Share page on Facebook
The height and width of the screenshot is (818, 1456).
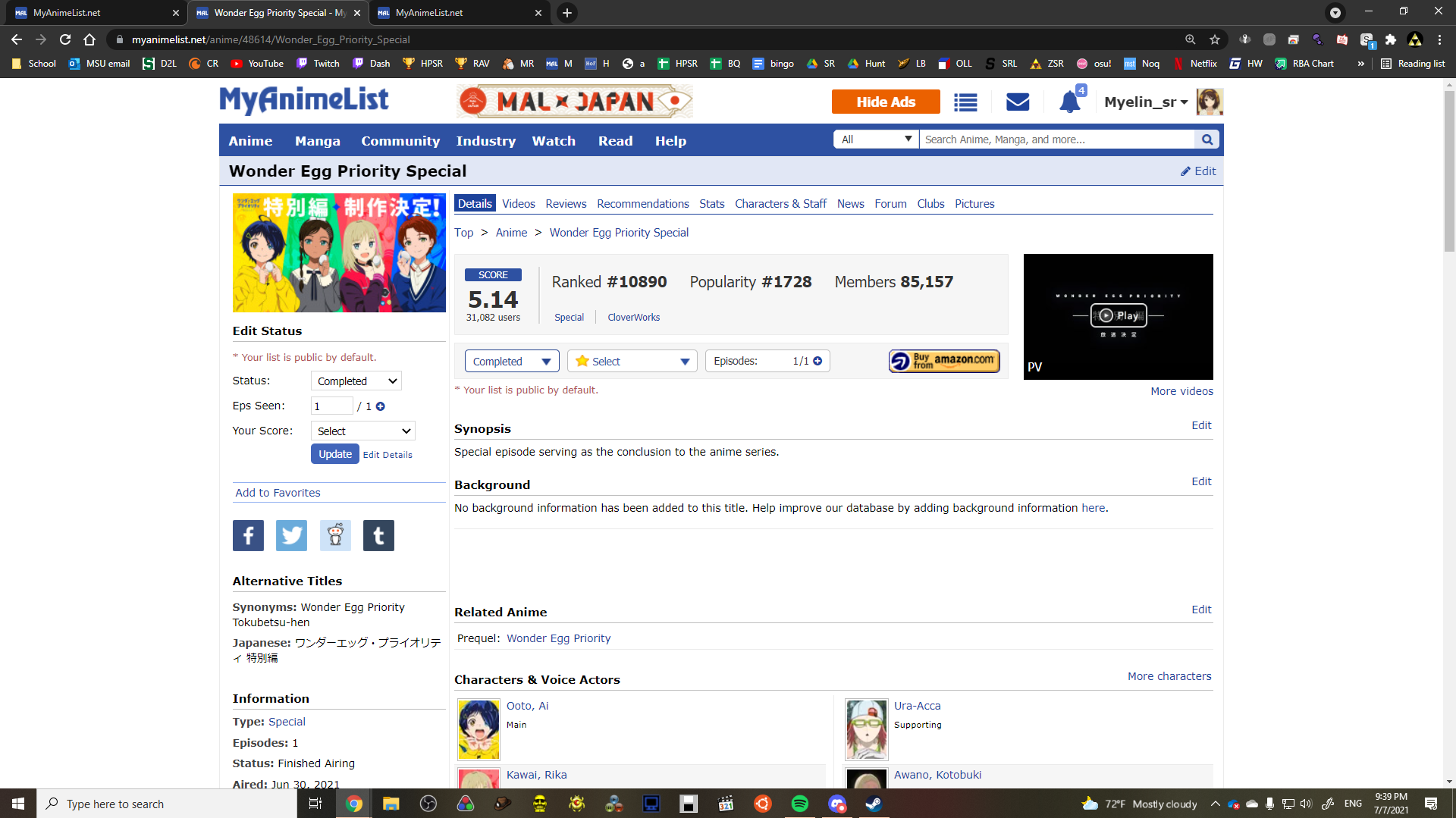248,535
